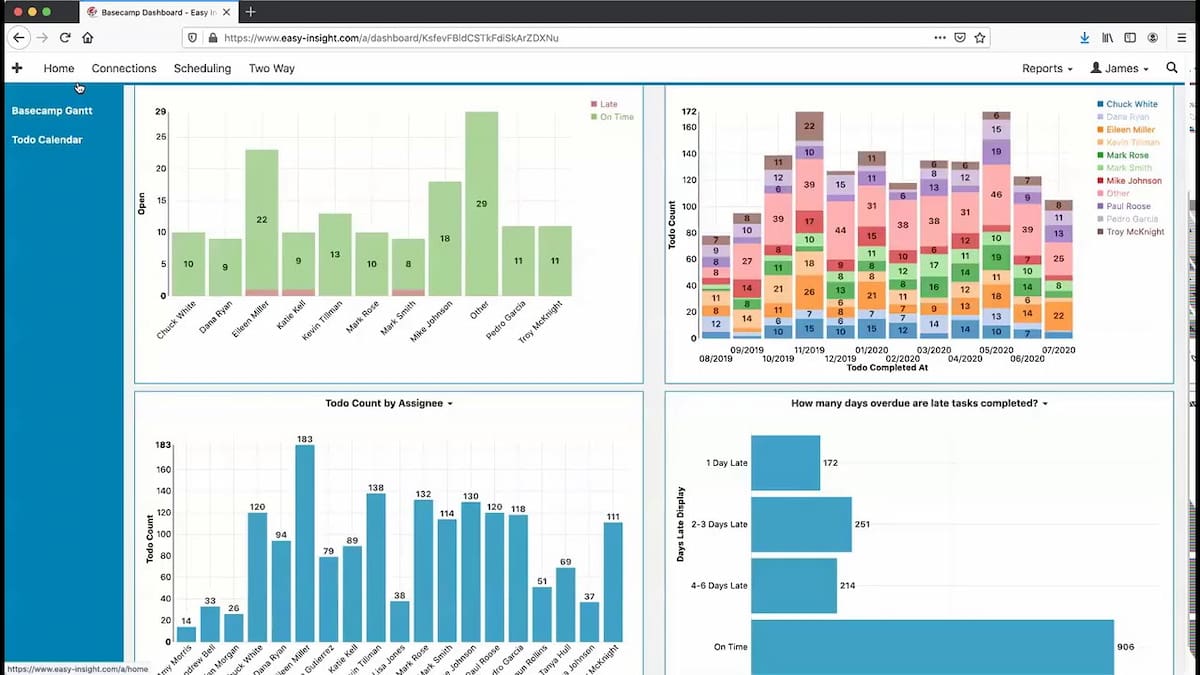Screen dimensions: 1200x675
Task: Open the Todo Calendar sidebar link
Action: click(x=47, y=140)
